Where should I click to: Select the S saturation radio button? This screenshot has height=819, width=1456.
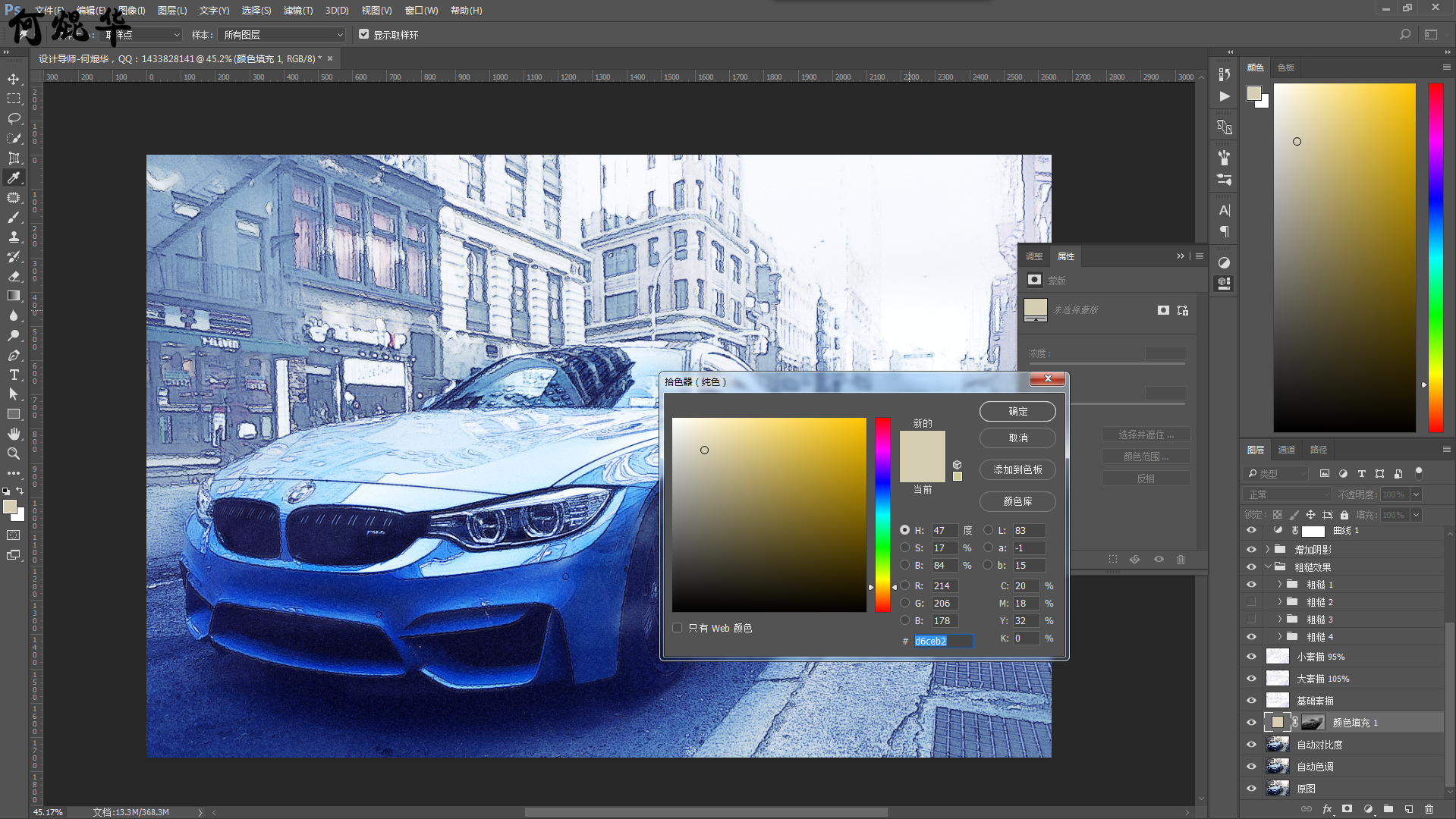coord(904,548)
